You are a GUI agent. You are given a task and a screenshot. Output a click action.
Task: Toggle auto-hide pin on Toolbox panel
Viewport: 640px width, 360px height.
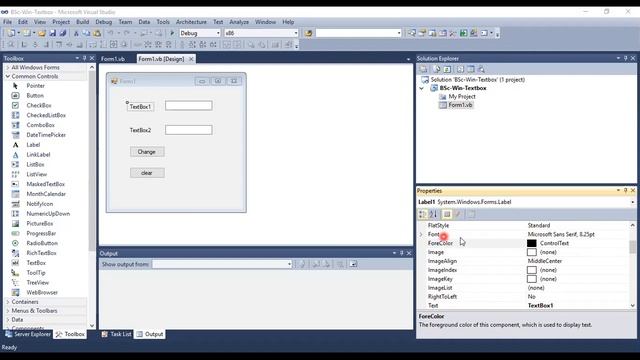pyautogui.click(x=84, y=58)
